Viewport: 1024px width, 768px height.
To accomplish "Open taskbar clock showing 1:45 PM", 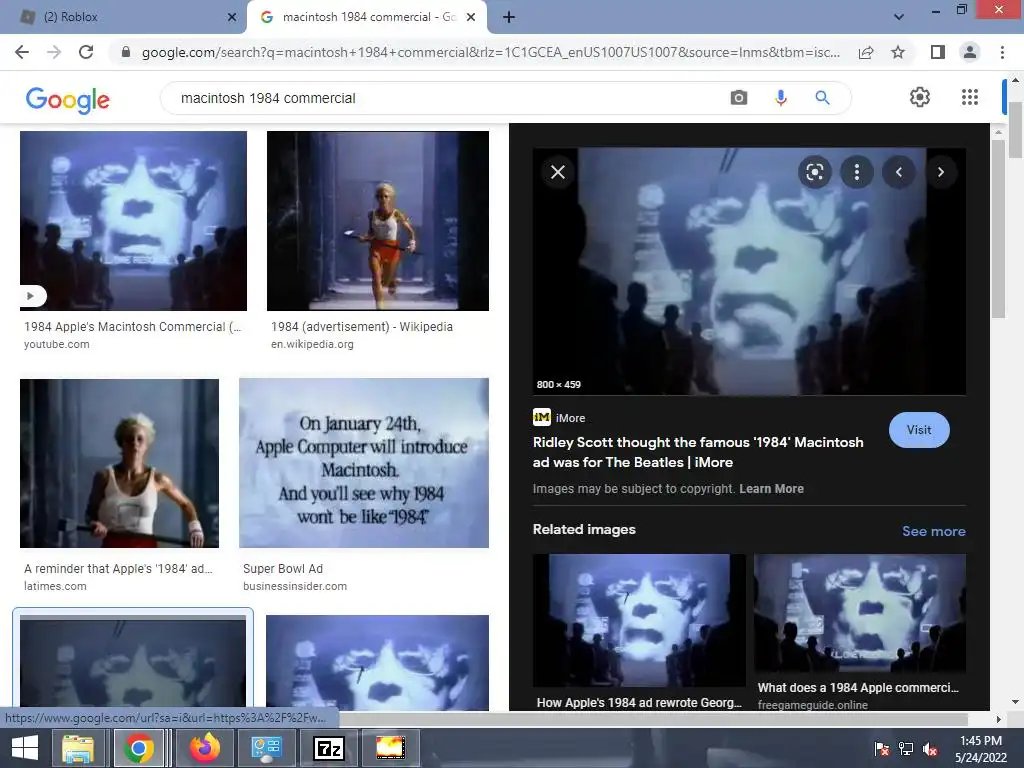I will (981, 748).
